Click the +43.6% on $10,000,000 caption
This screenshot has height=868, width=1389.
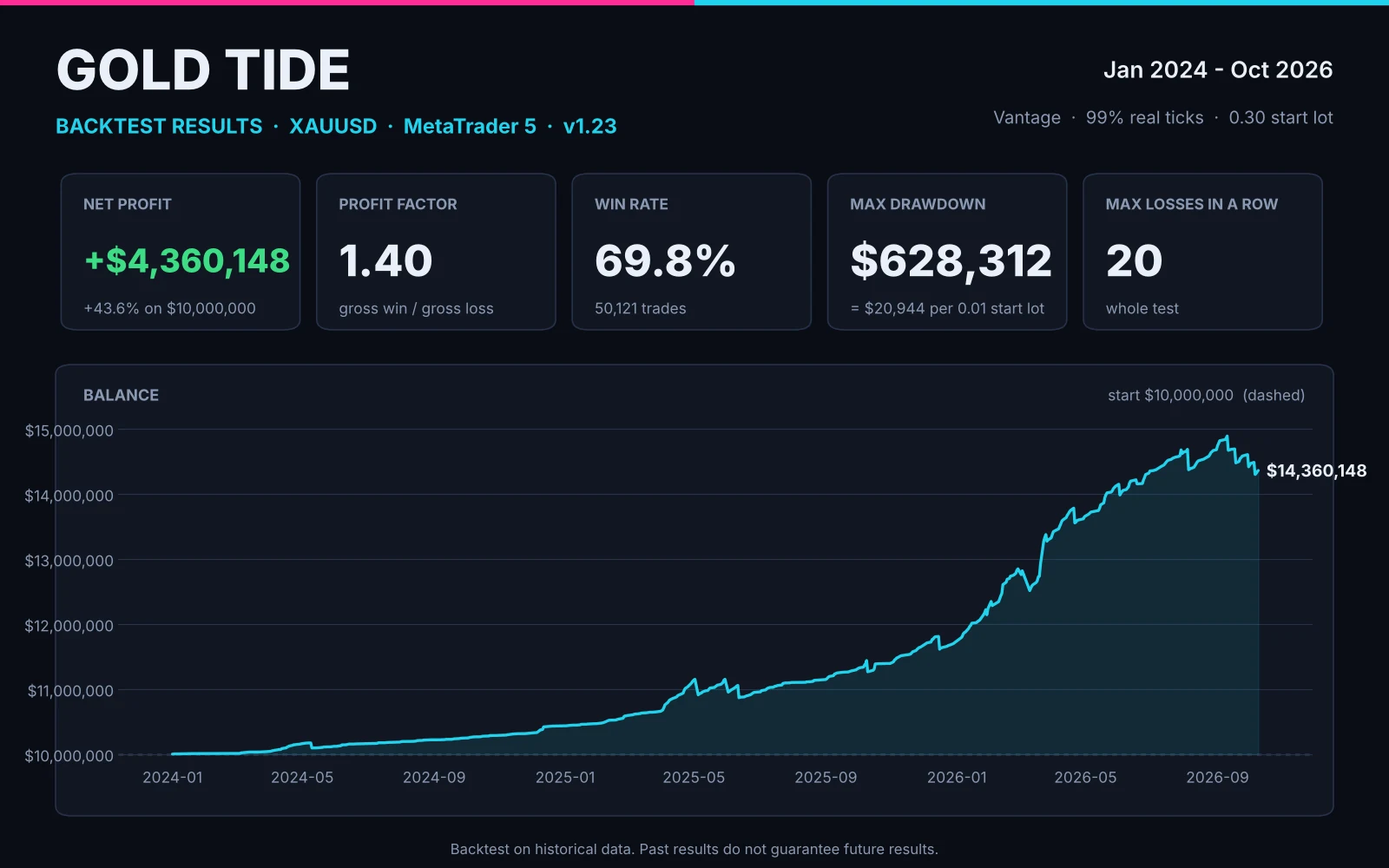coord(169,308)
